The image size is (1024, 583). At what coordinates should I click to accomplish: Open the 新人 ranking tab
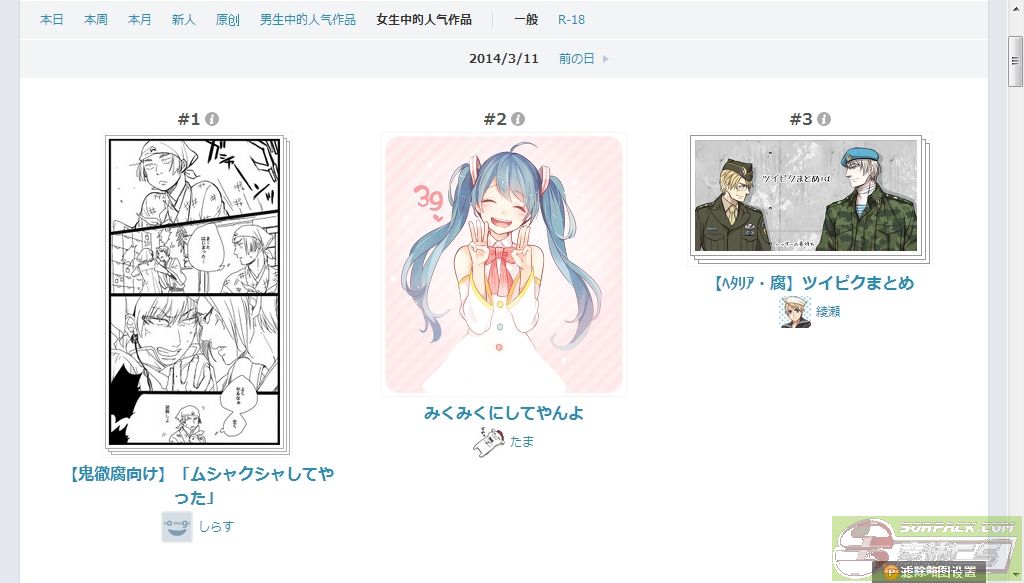pos(184,20)
